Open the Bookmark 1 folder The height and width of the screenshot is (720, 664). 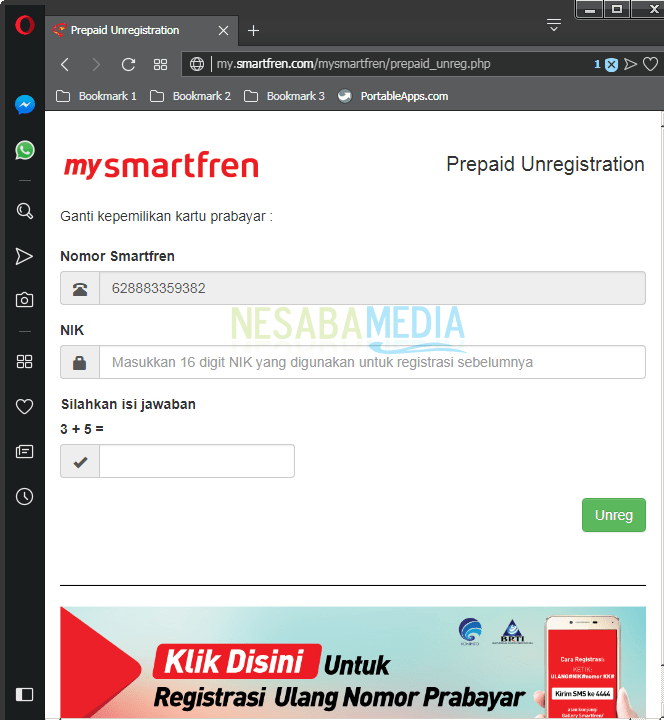[96, 96]
